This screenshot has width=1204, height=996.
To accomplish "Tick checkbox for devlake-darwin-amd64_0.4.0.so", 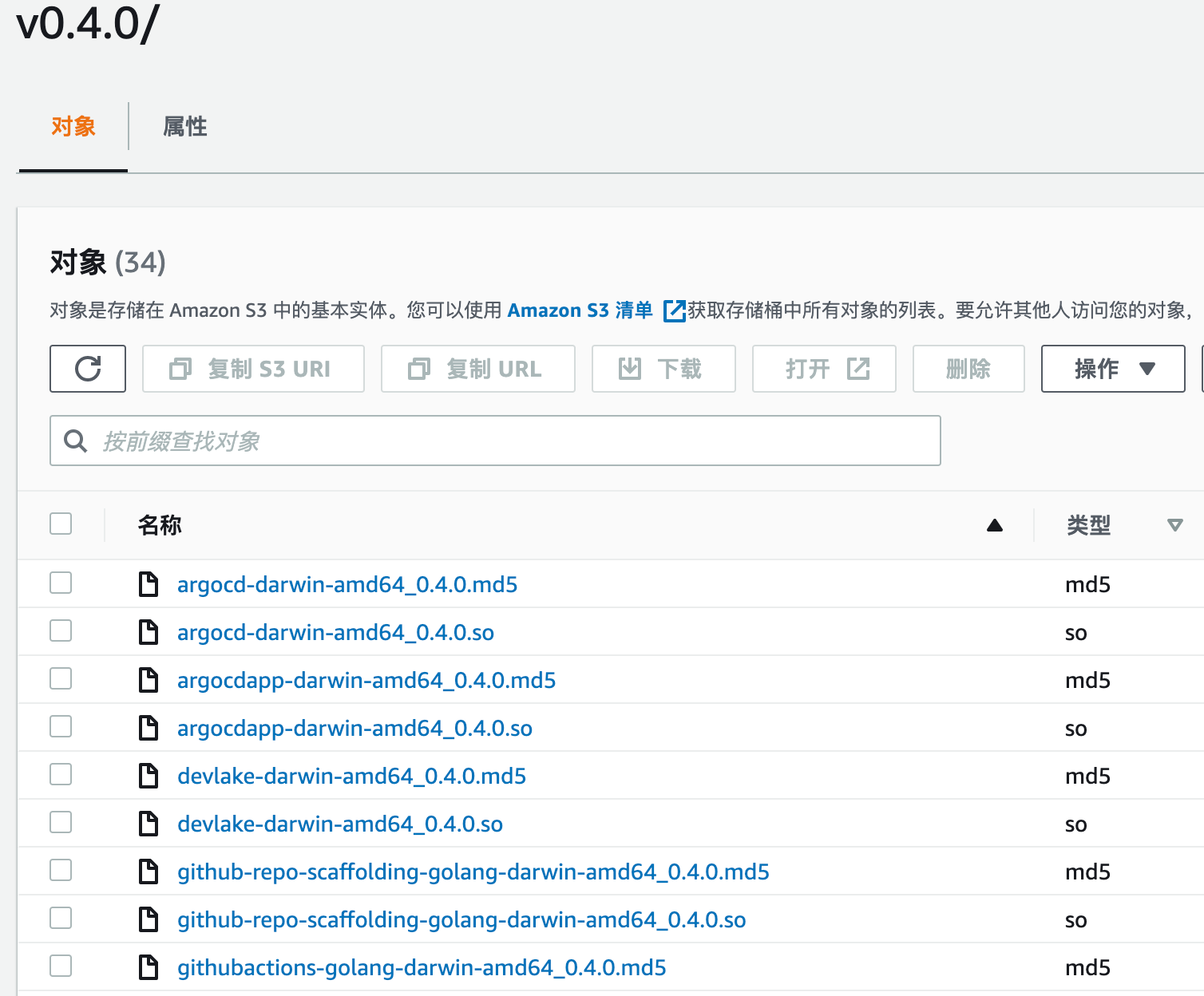I will [x=61, y=822].
